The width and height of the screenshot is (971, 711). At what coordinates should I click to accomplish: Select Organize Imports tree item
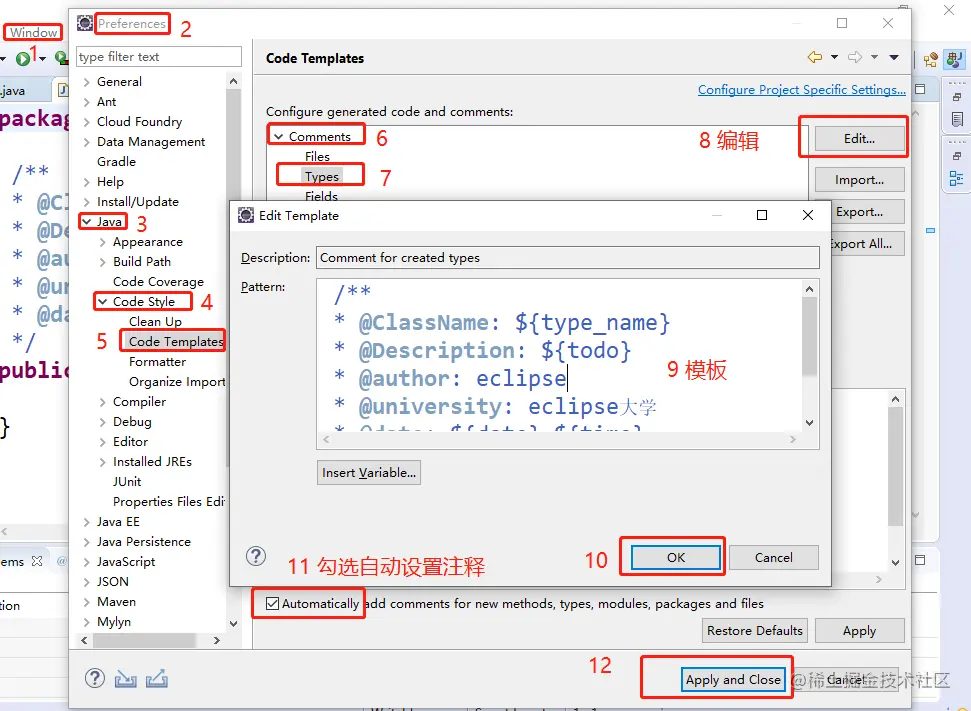click(x=177, y=382)
